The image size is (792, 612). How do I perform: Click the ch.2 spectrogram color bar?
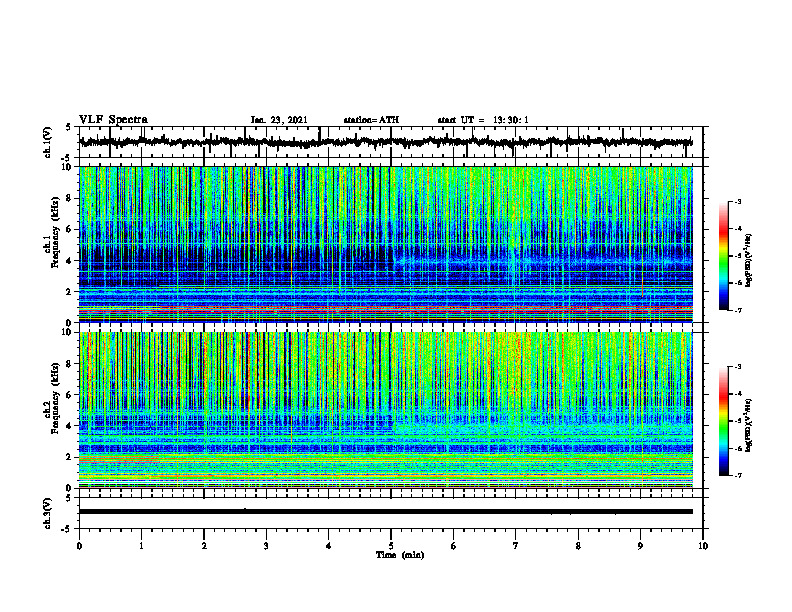[x=723, y=421]
